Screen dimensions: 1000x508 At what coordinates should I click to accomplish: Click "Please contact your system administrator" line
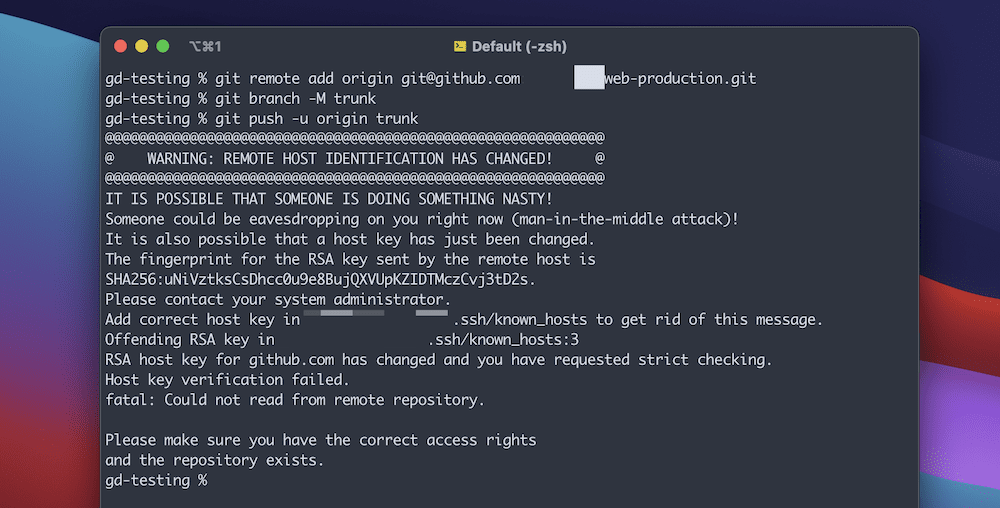pyautogui.click(x=278, y=299)
